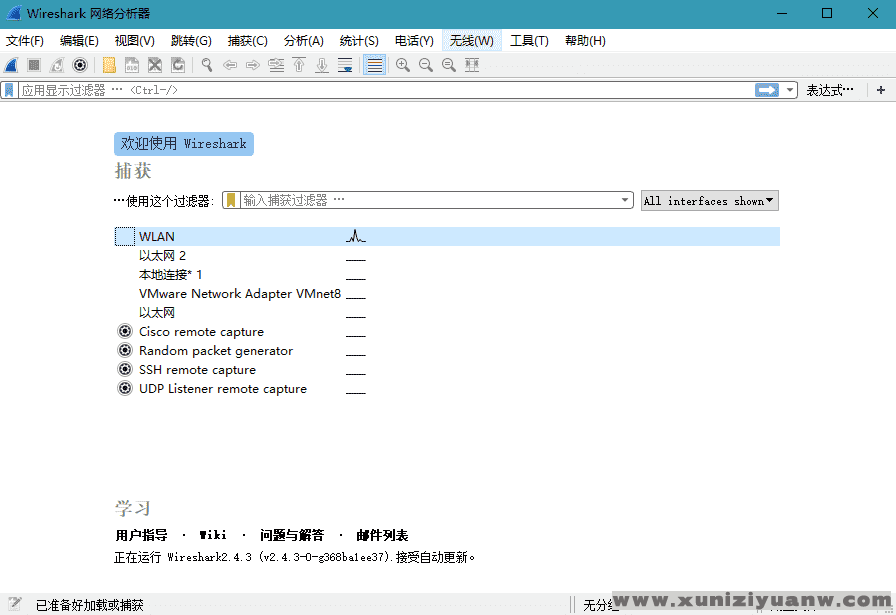
Task: Select the WLAN interface in the list
Action: pyautogui.click(x=157, y=237)
